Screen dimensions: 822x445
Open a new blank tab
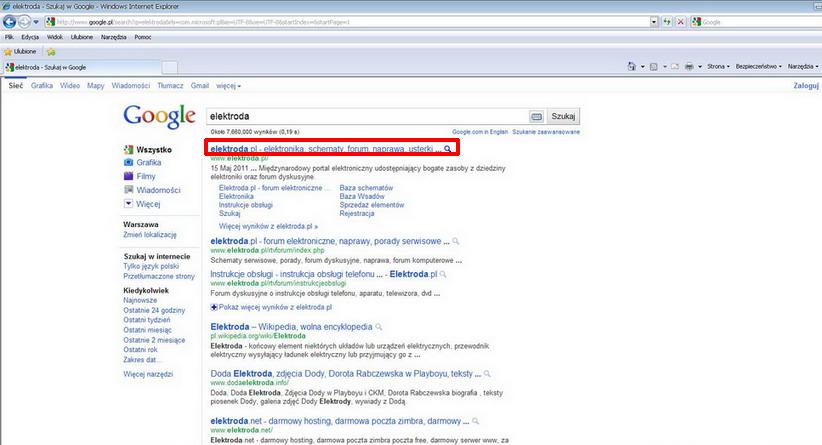tap(170, 67)
